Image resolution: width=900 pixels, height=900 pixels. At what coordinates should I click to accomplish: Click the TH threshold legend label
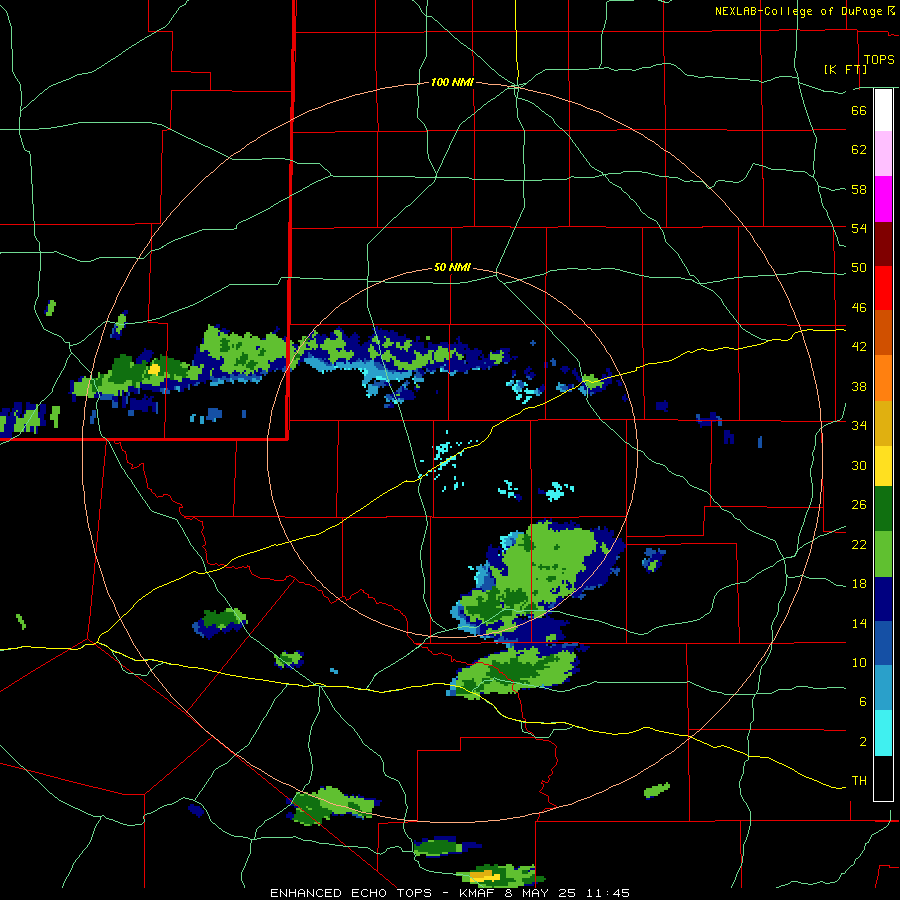[859, 781]
